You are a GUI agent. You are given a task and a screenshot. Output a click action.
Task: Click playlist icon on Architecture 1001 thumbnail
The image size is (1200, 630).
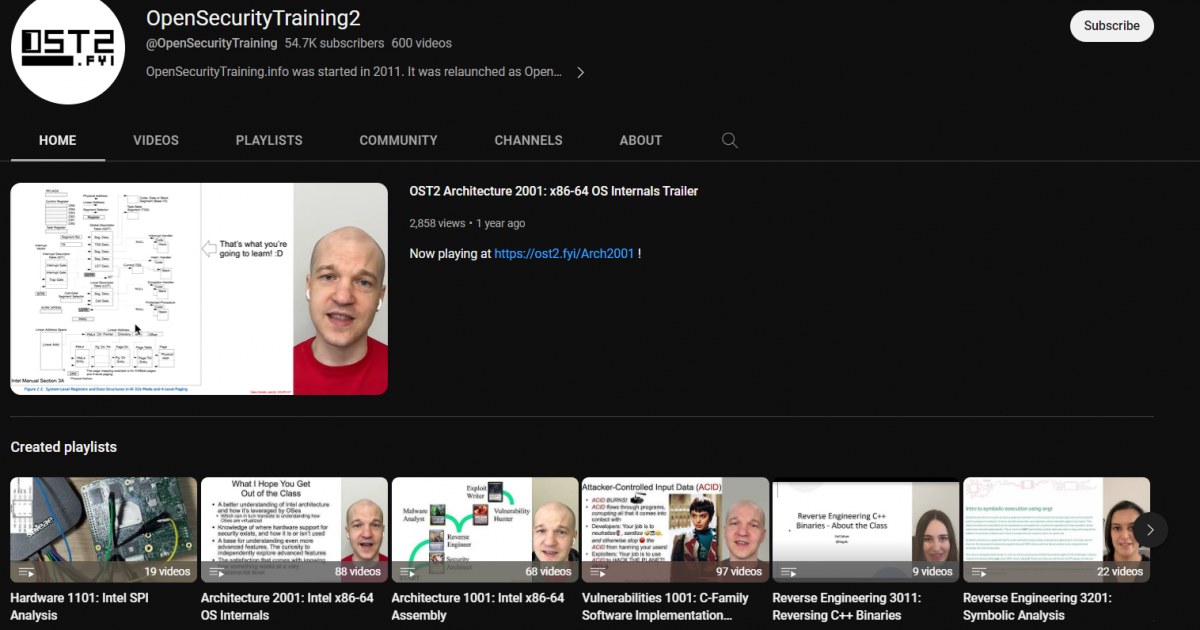pyautogui.click(x=408, y=572)
